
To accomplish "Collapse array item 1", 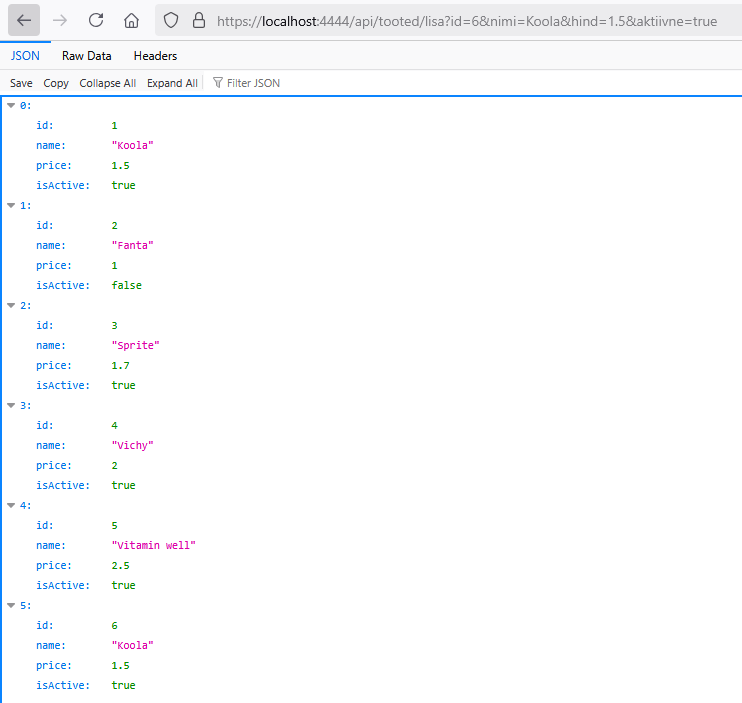I will click(x=12, y=205).
